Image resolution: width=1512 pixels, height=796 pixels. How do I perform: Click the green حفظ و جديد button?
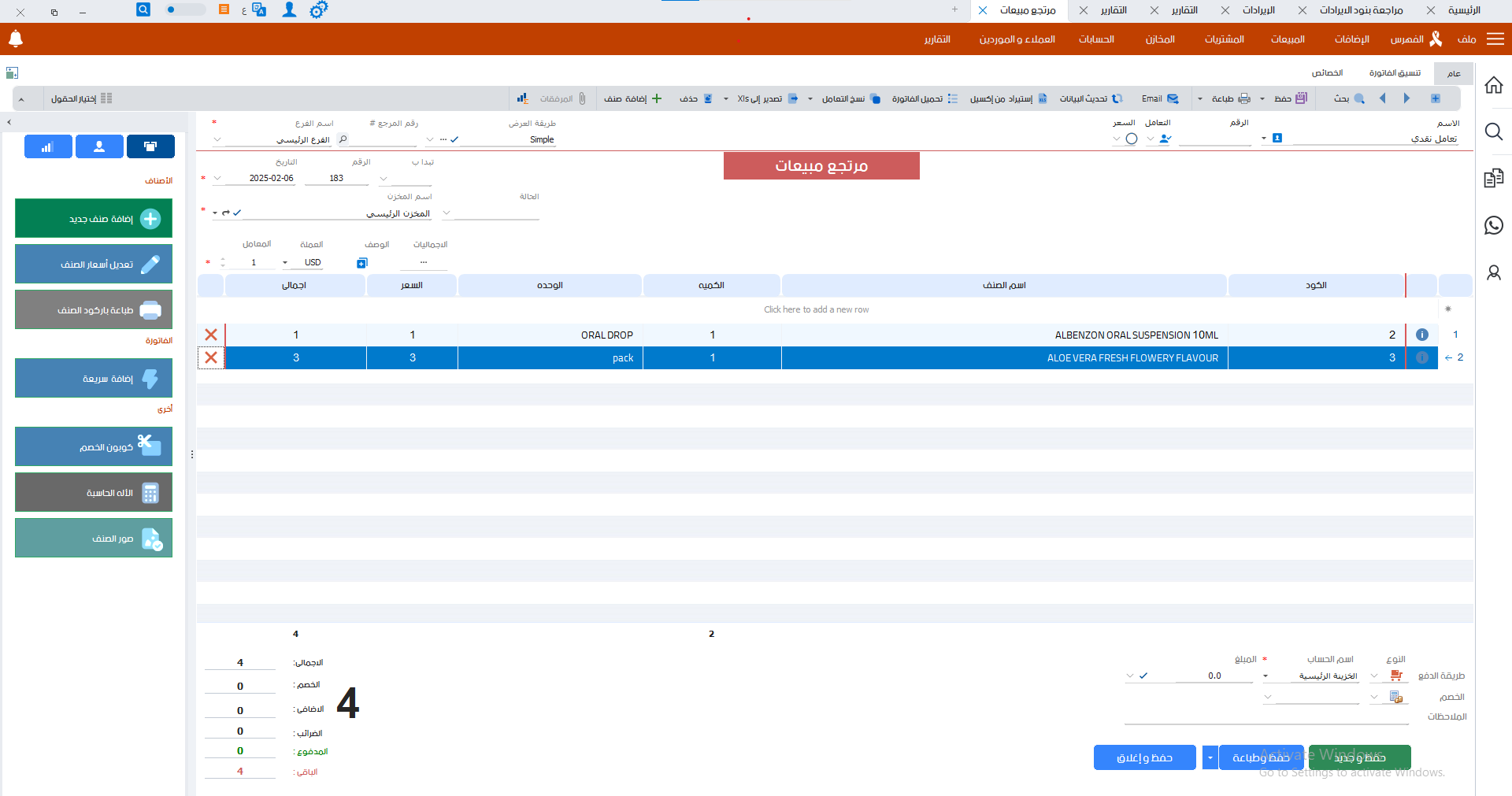coord(1359,757)
